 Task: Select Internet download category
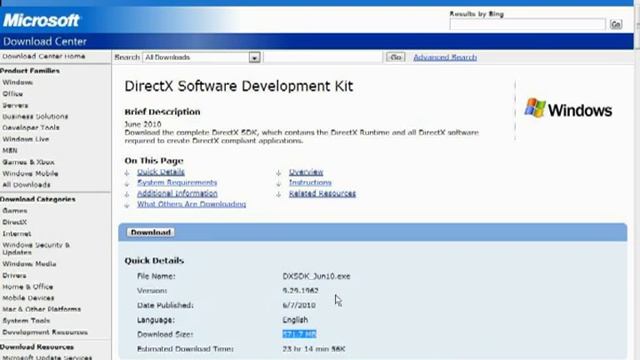pos(17,234)
